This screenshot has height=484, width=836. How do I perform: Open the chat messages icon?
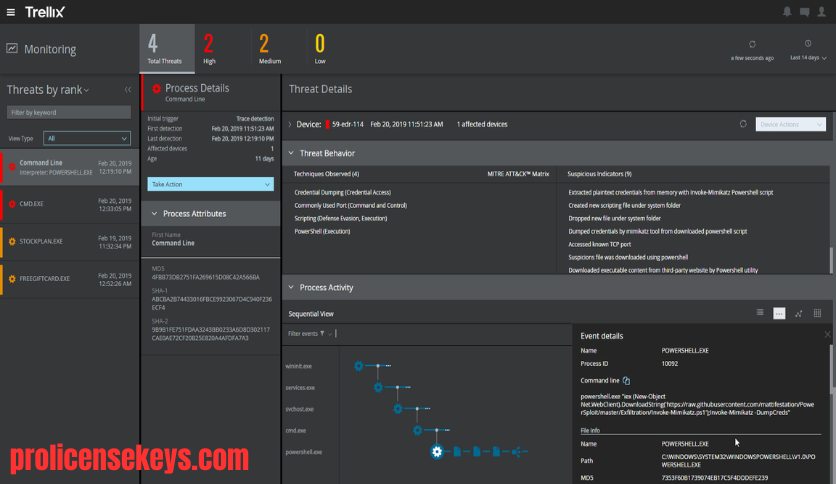coord(805,12)
